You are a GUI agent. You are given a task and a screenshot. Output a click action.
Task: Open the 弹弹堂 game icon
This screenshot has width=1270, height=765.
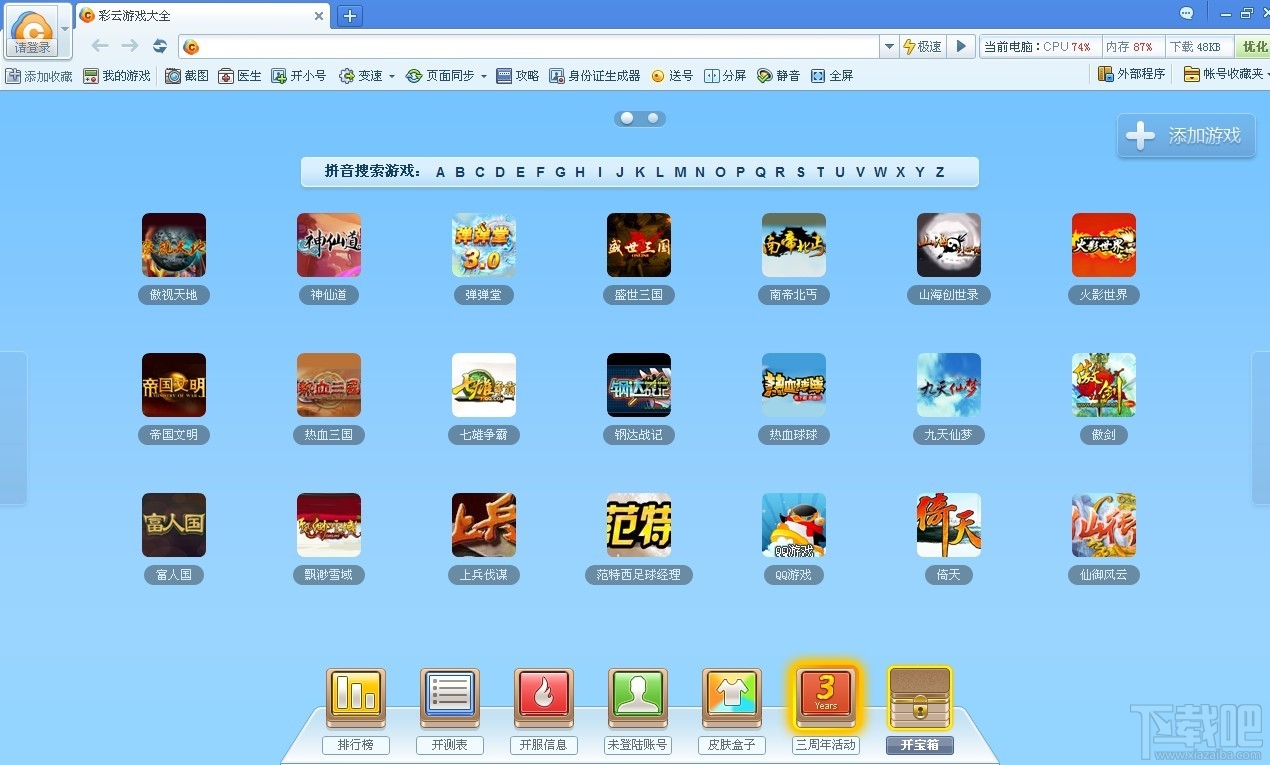[x=484, y=245]
